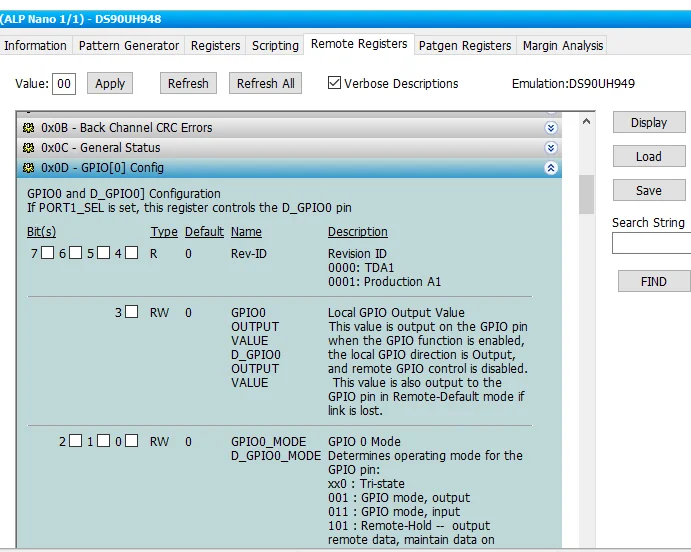
Task: Open the Margin Analysis tab
Action: [563, 45]
